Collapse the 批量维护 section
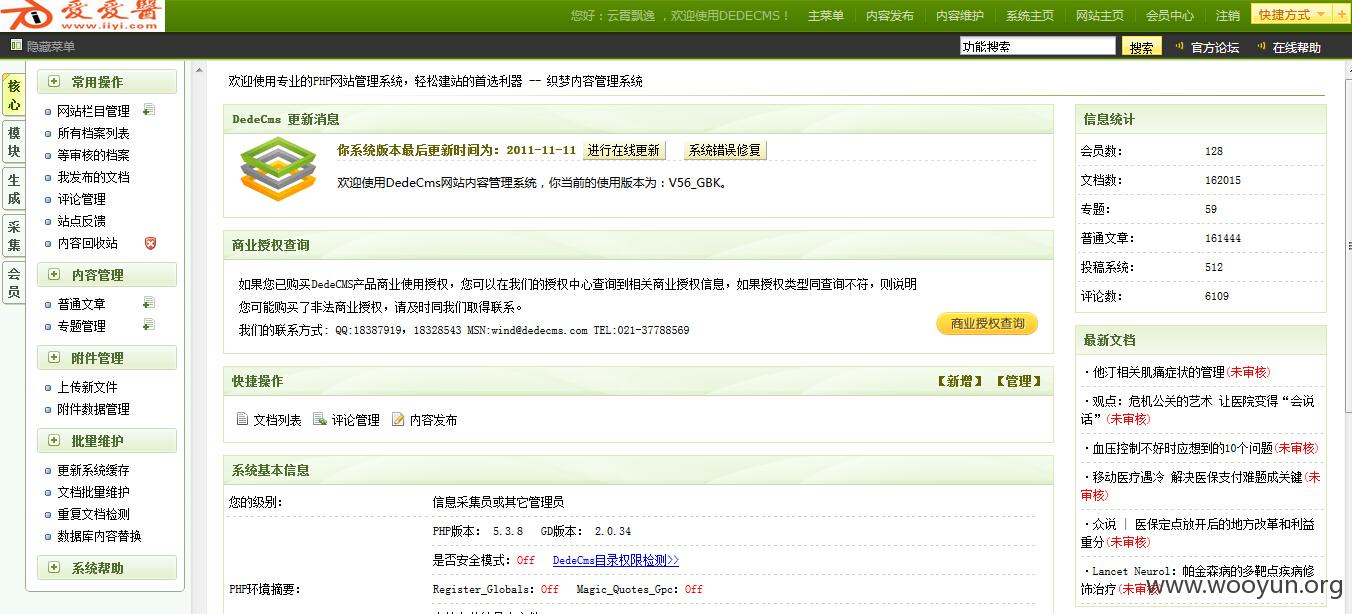The image size is (1352, 614). [54, 441]
